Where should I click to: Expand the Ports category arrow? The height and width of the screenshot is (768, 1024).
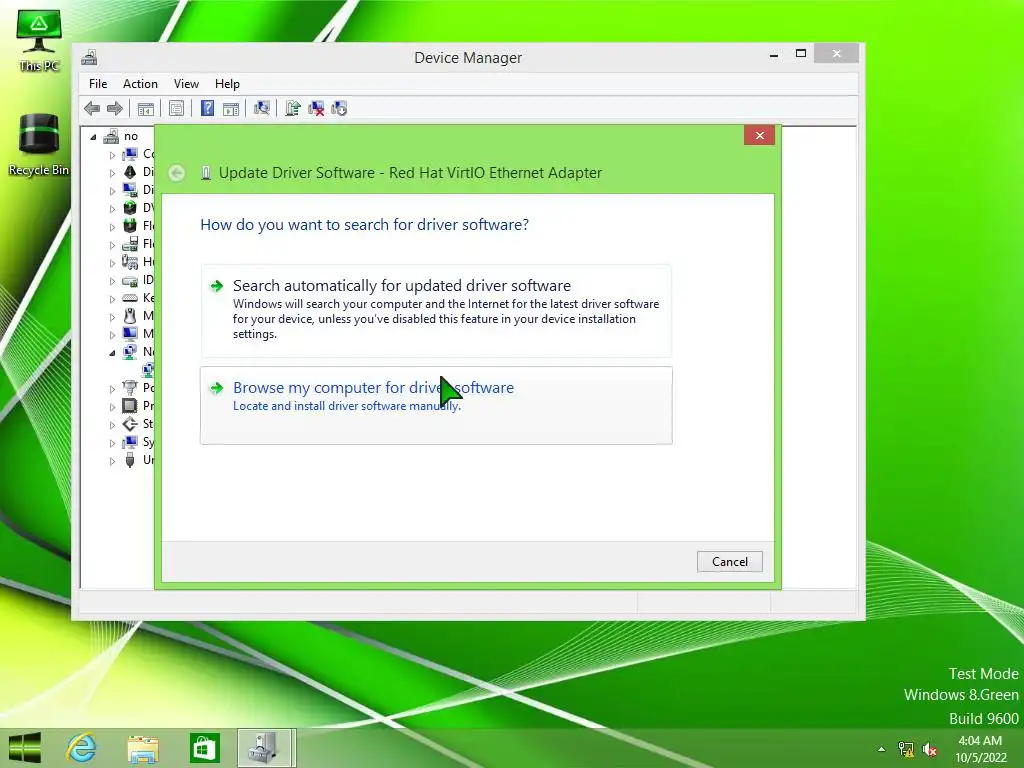pyautogui.click(x=112, y=389)
